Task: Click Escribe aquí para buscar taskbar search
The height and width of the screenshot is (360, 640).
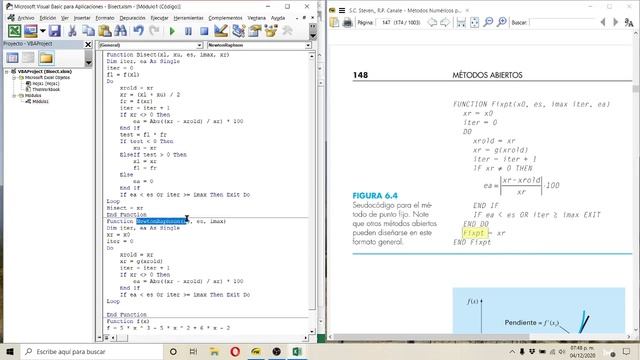Action: point(92,351)
